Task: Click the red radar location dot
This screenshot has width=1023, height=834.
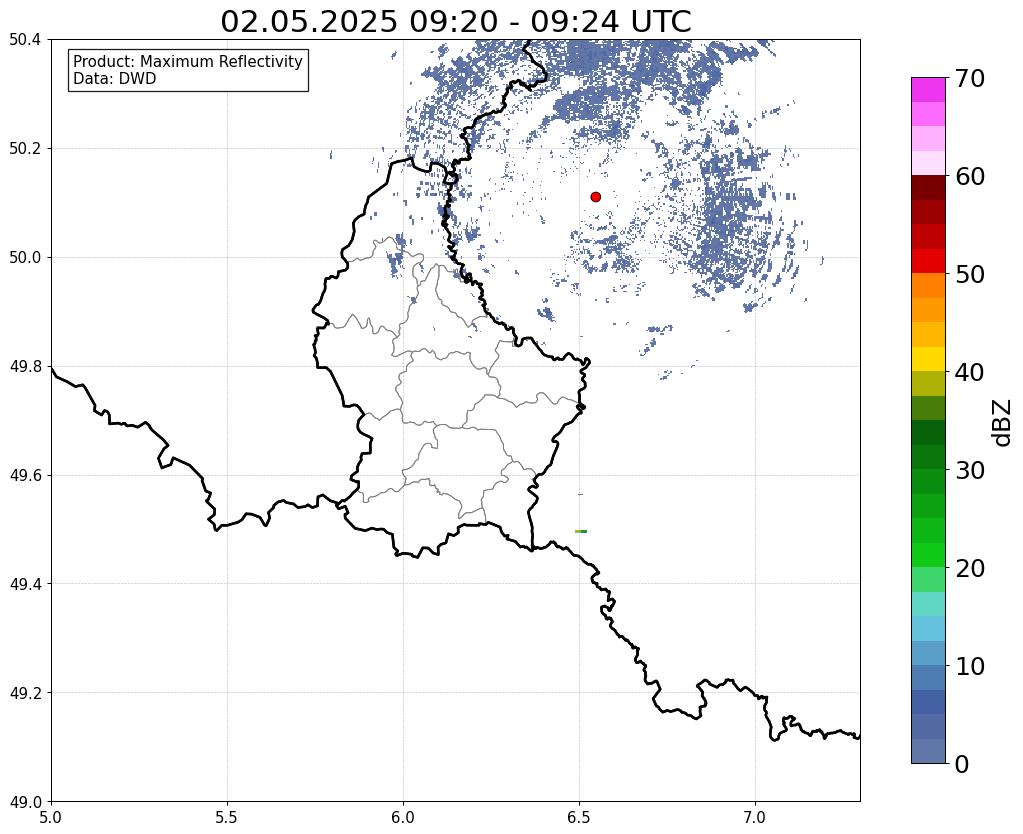Action: click(x=596, y=197)
